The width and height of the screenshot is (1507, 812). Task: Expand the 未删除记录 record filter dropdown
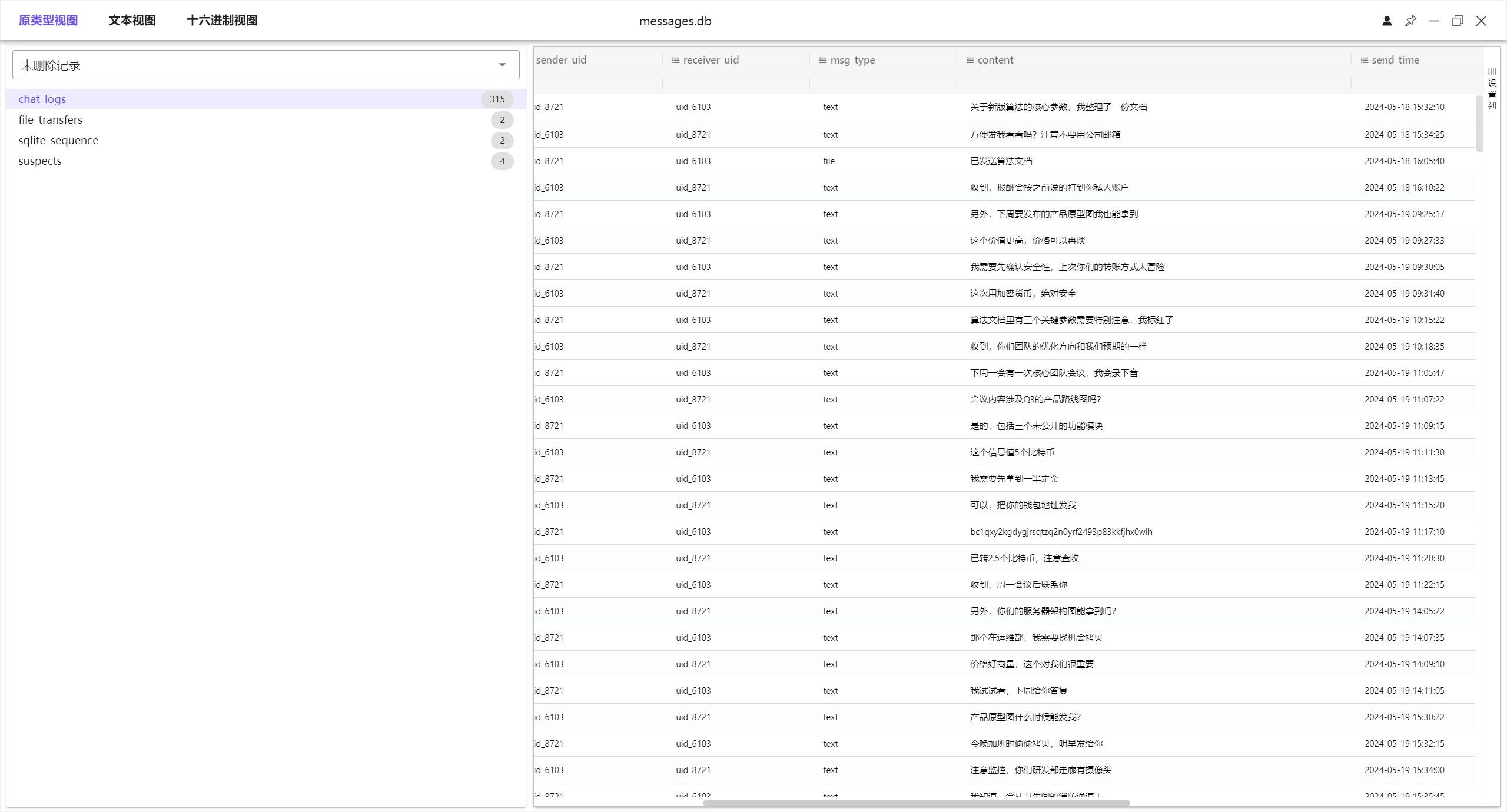point(502,65)
